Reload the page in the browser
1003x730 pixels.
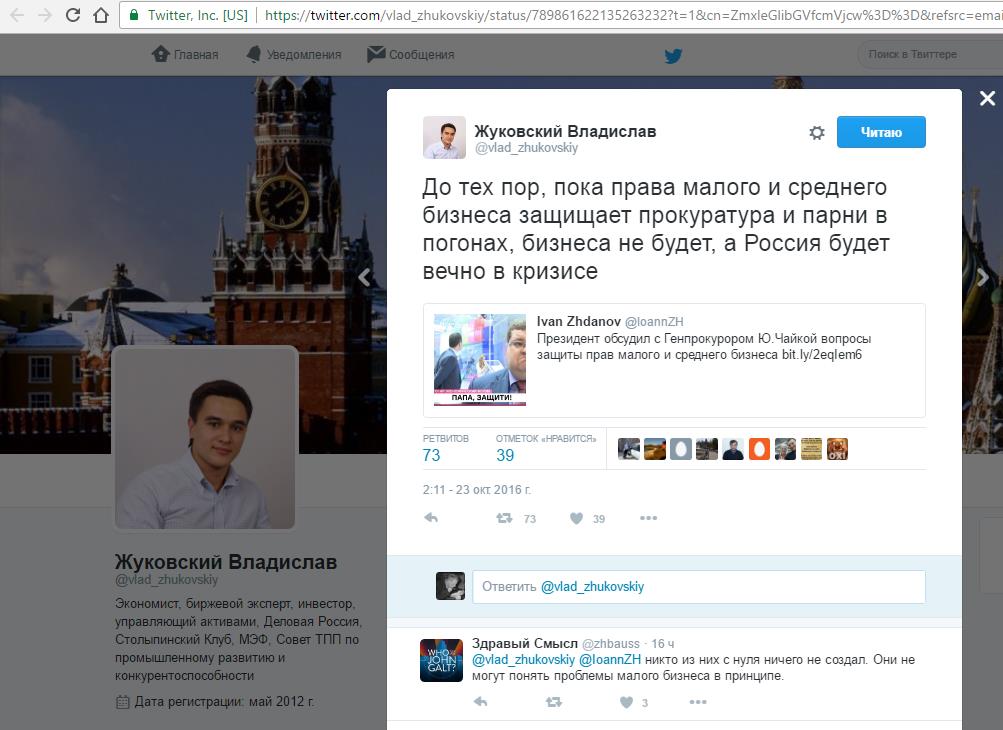73,15
